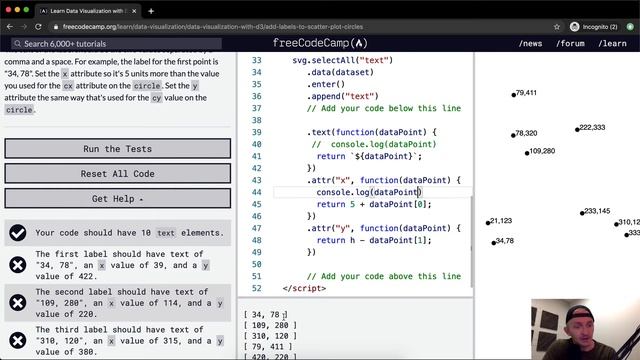Screen dimensions: 640x360
Task: Click the svg.selectAll("text") line
Action: (342, 60)
